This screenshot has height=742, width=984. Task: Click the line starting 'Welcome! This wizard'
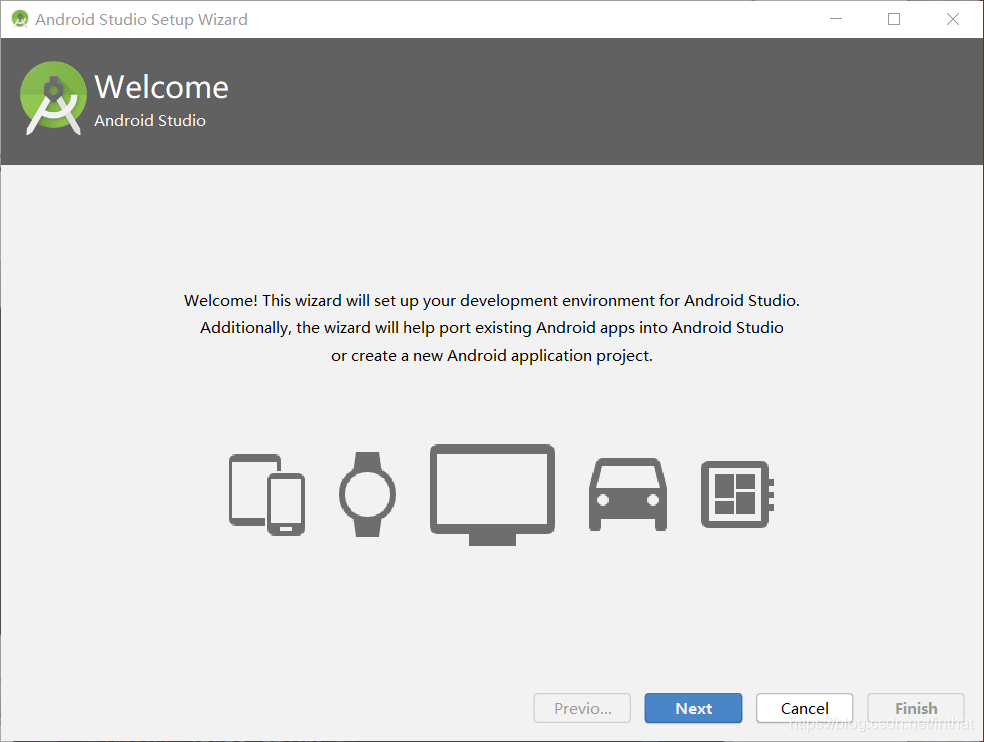pos(492,301)
